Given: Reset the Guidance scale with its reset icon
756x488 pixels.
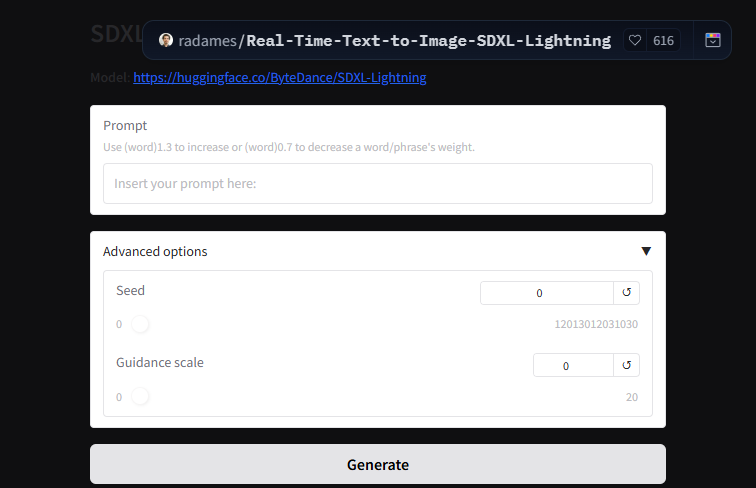Looking at the screenshot, I should [x=626, y=365].
